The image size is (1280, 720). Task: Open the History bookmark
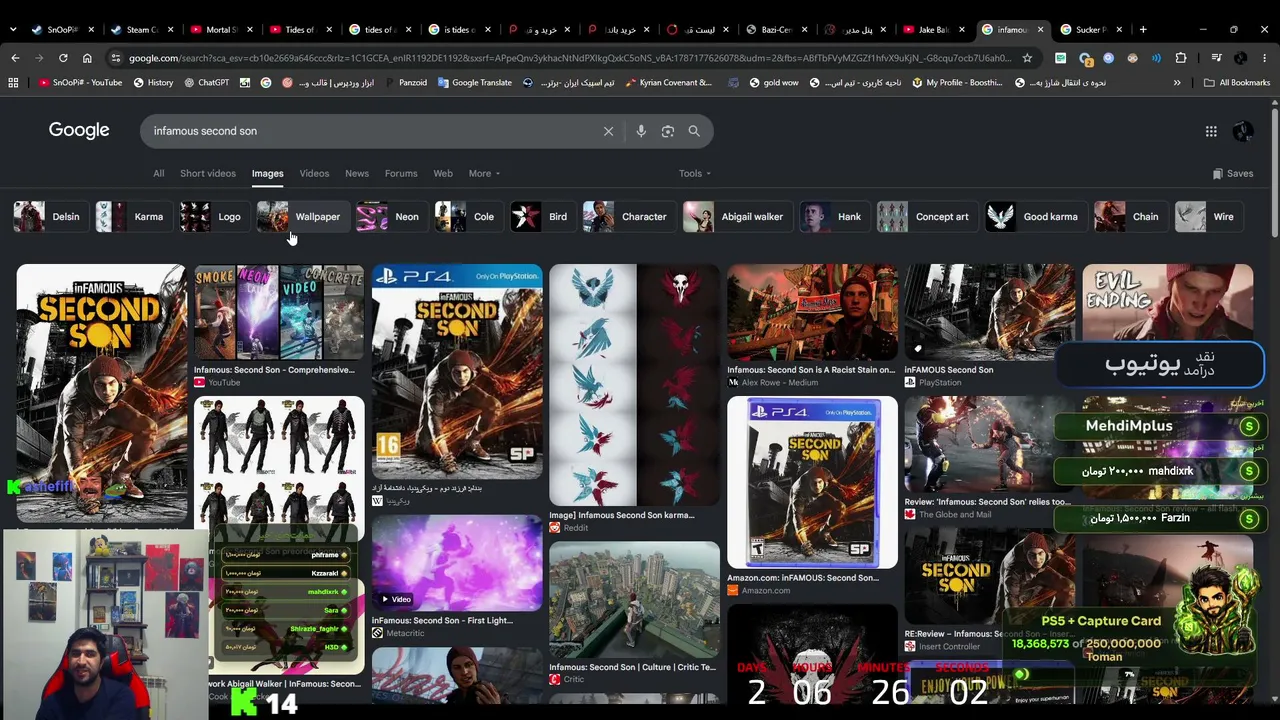(153, 83)
